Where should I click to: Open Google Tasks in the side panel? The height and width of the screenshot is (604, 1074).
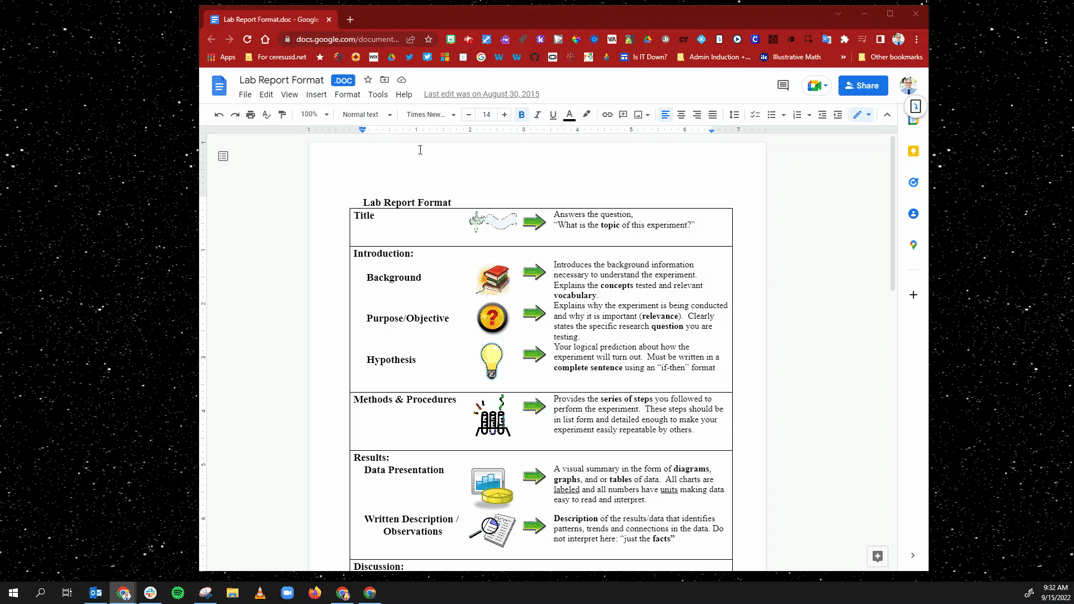tap(913, 182)
